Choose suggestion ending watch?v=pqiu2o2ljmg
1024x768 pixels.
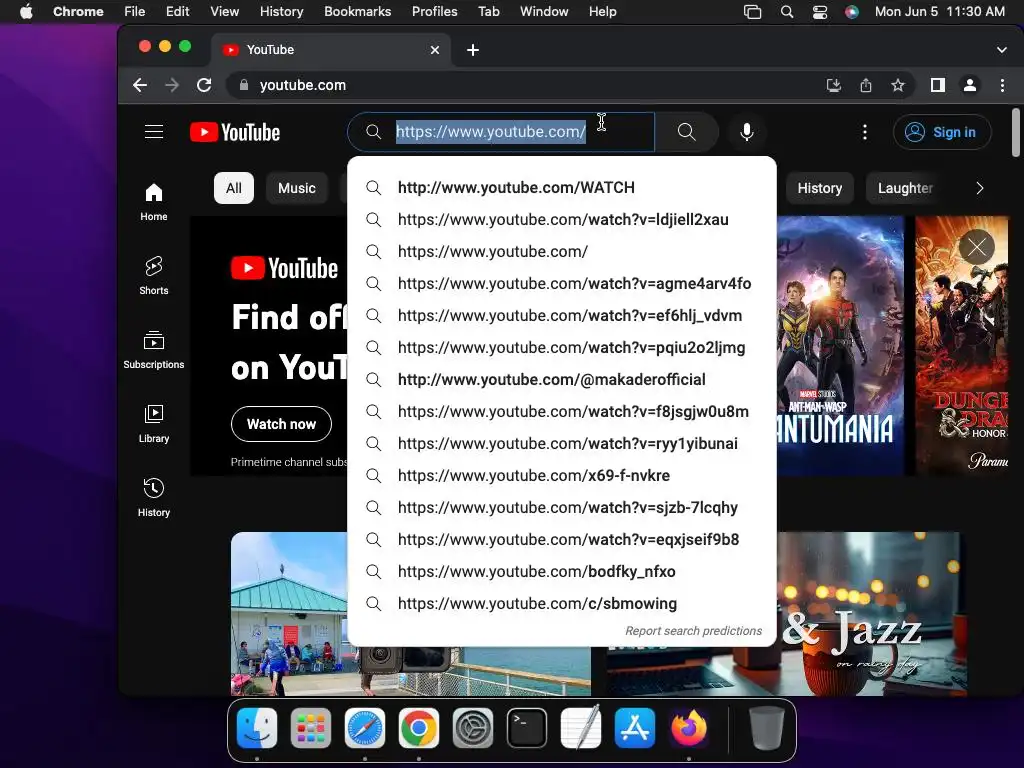[x=562, y=347]
